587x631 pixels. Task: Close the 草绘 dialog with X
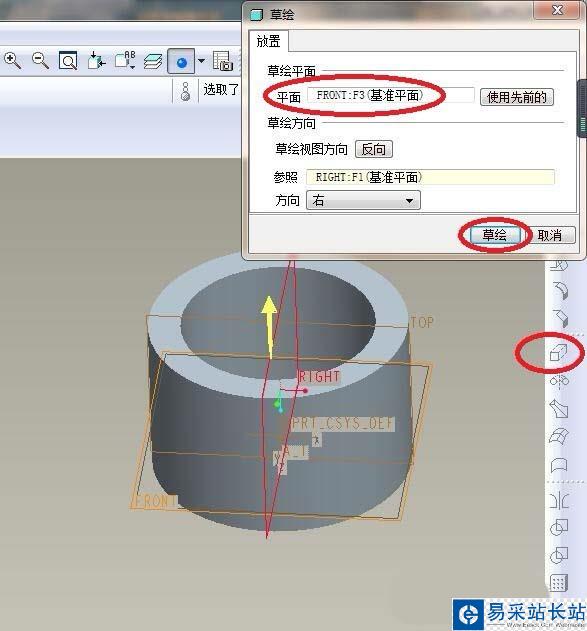click(x=557, y=10)
